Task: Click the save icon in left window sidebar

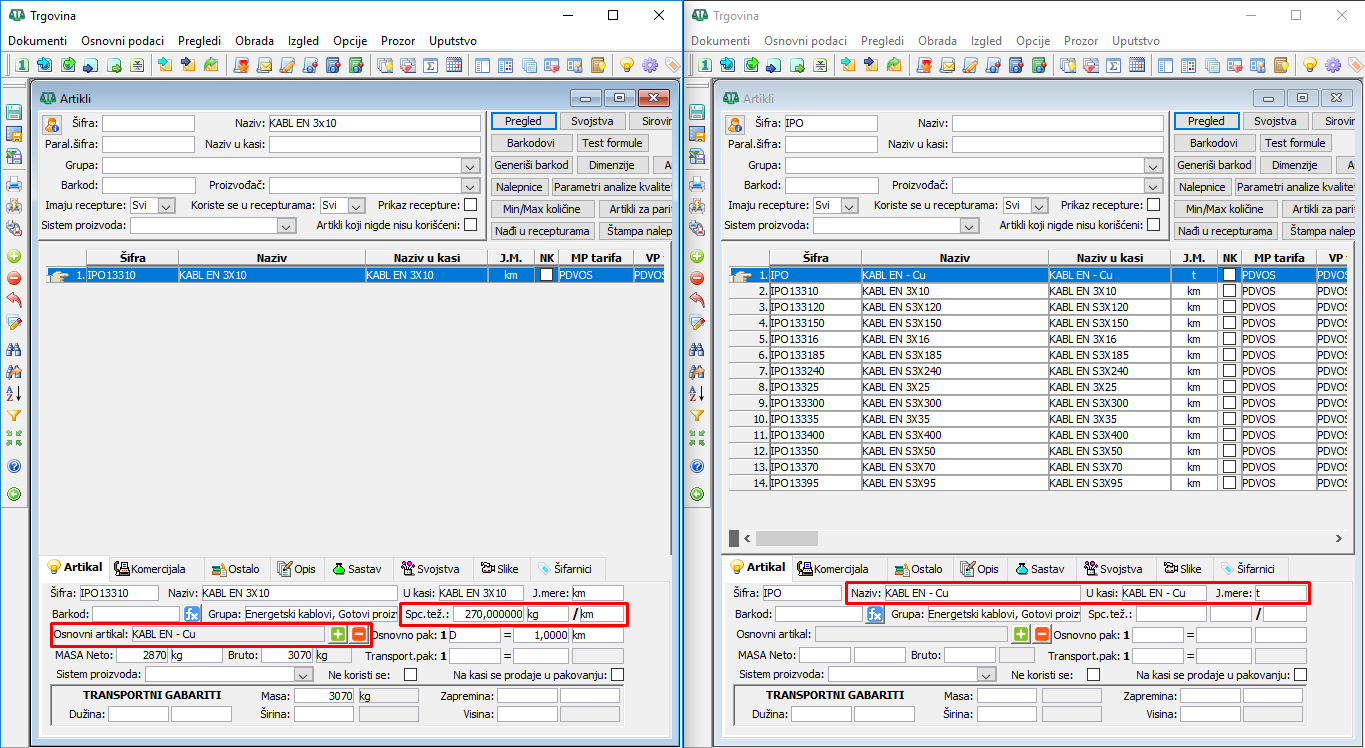Action: 14,112
